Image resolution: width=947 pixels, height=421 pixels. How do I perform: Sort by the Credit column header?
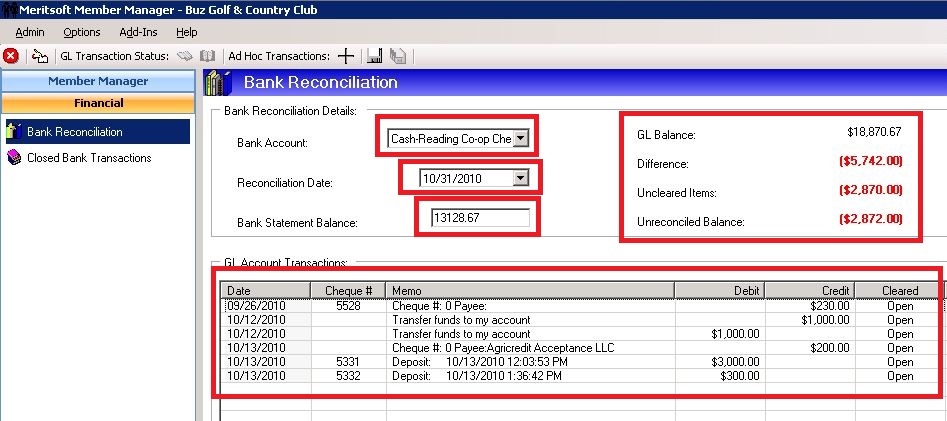[810, 291]
